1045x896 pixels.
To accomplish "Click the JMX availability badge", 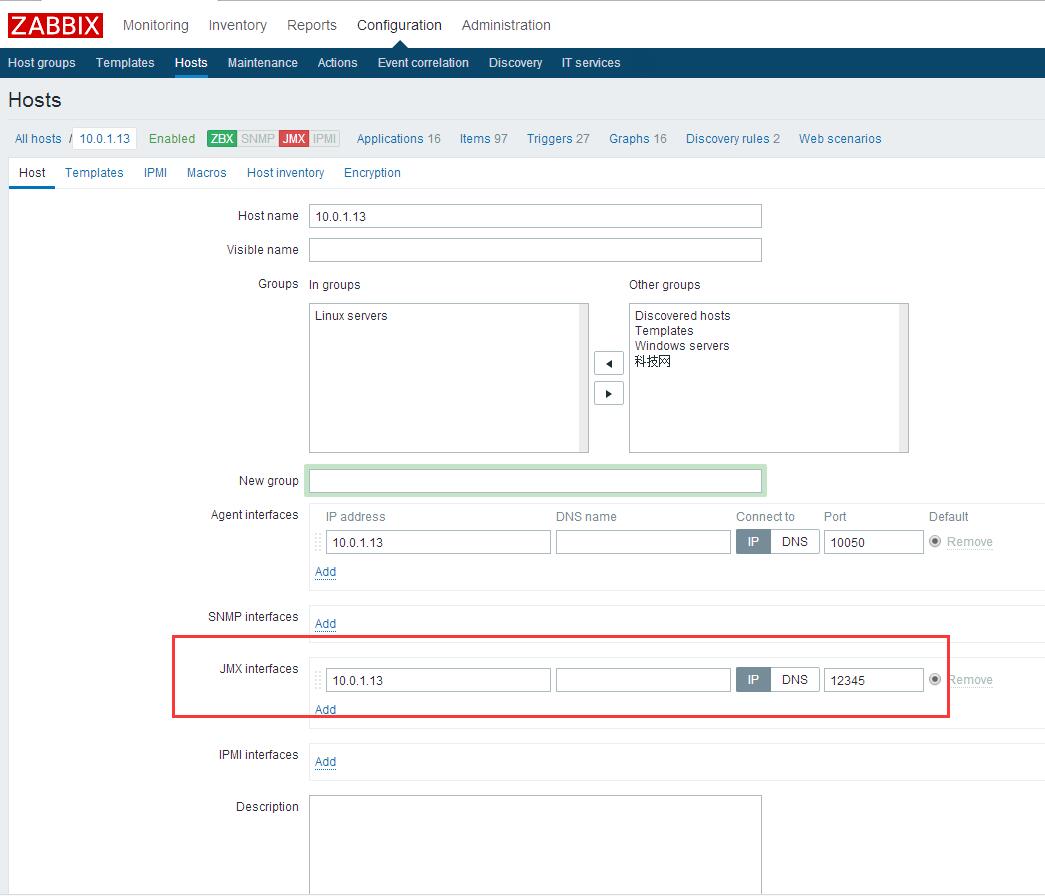I will coord(294,139).
